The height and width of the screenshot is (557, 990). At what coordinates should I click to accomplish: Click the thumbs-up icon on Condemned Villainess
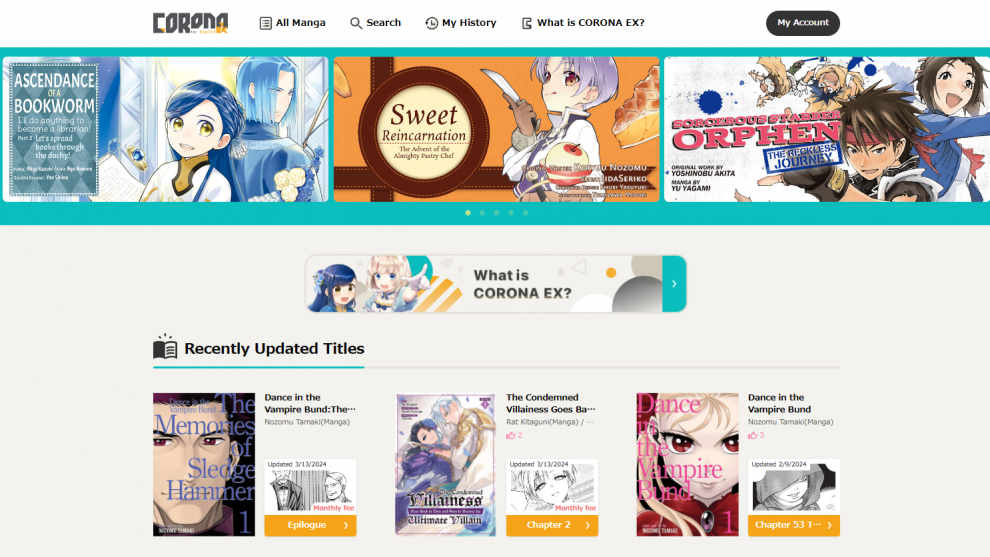pyautogui.click(x=510, y=435)
